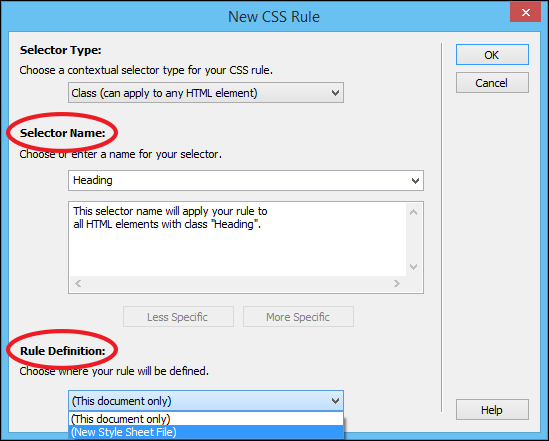Click the description box scroll down arrow
This screenshot has width=549, height=441.
tap(414, 267)
